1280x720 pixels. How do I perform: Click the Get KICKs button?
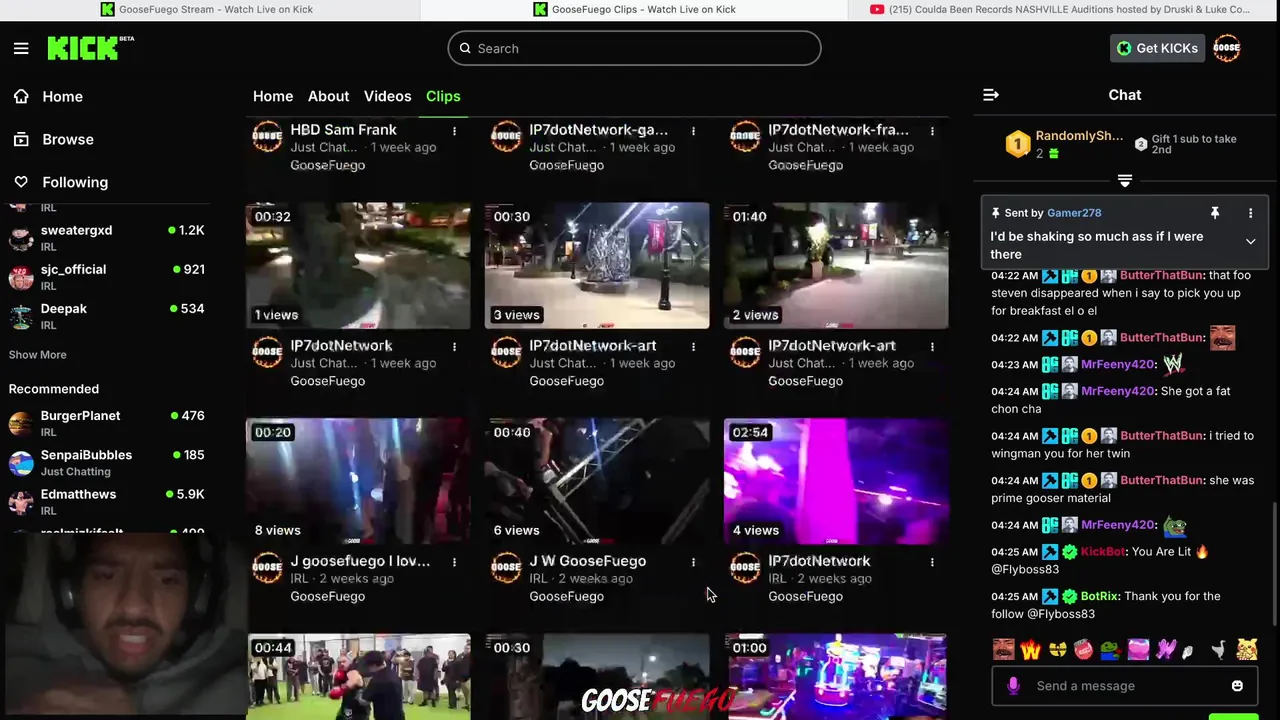[x=1157, y=48]
